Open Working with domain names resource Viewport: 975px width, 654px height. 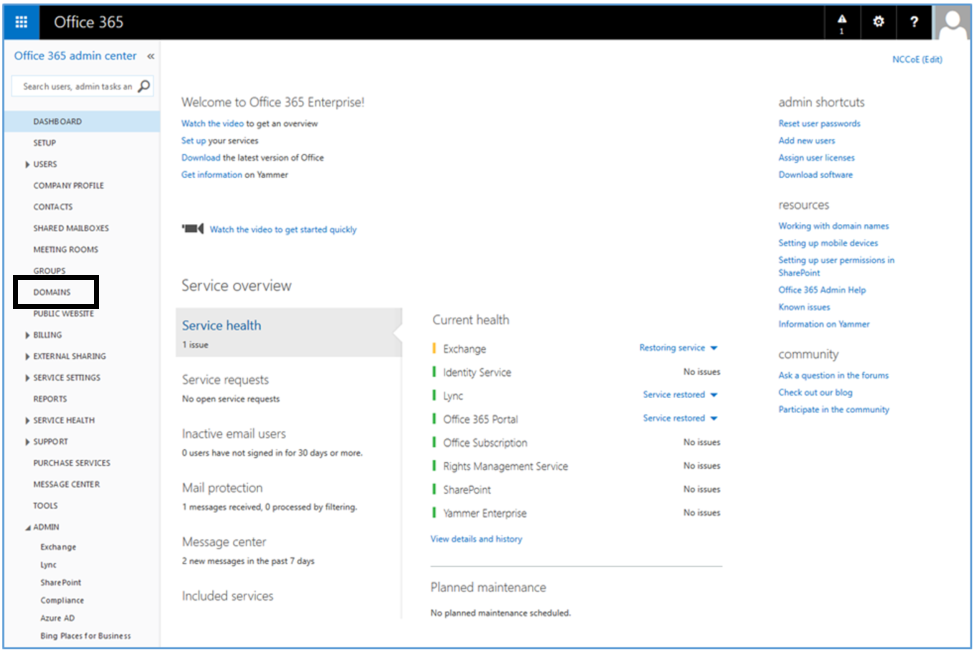(x=833, y=226)
